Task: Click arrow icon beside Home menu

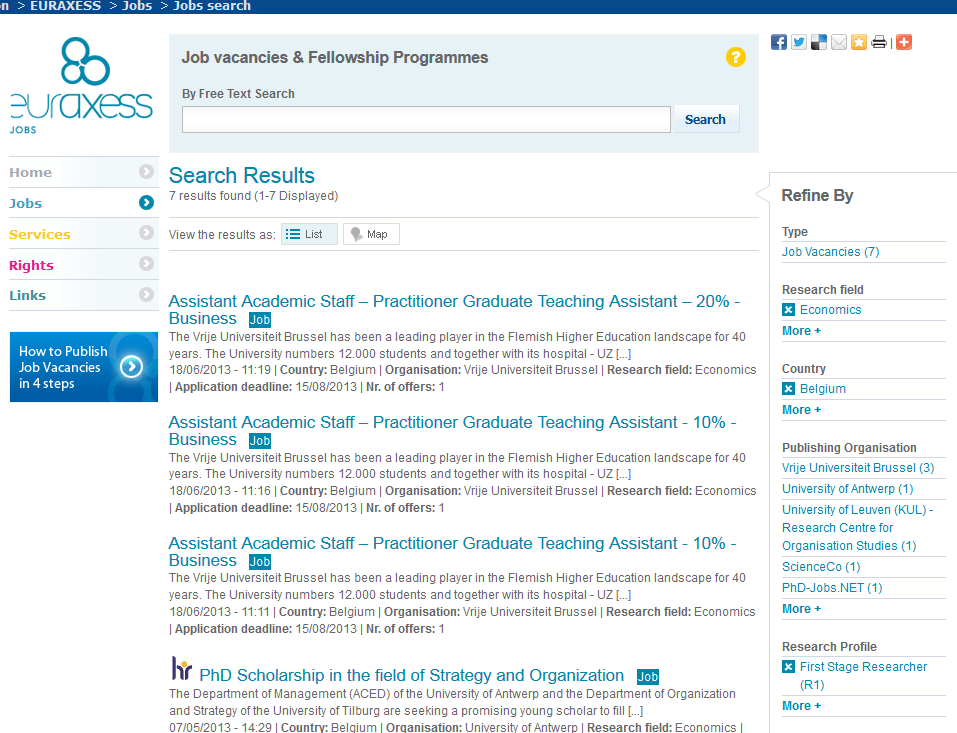Action: pos(146,172)
